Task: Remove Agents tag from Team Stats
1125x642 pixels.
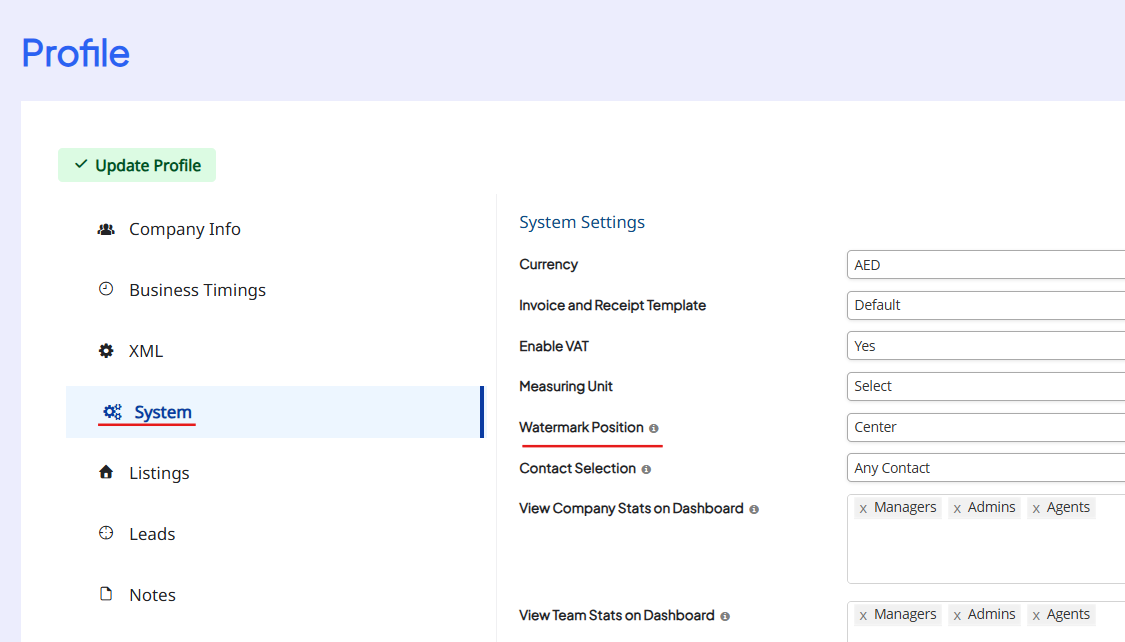Action: click(x=1036, y=616)
